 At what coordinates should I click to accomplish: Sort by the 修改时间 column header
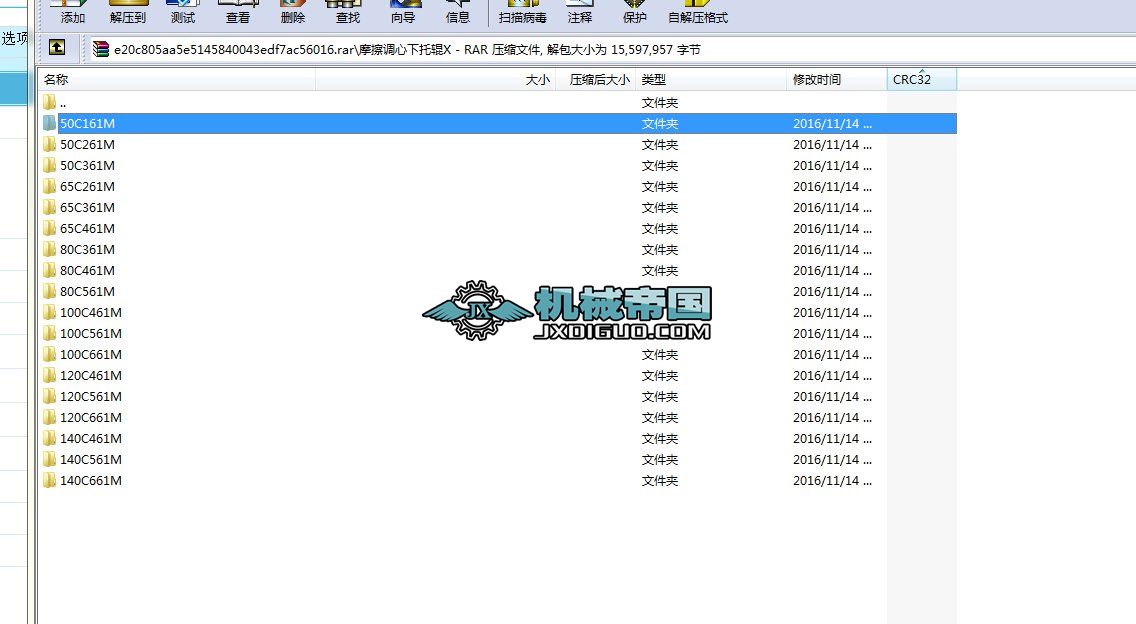(837, 80)
